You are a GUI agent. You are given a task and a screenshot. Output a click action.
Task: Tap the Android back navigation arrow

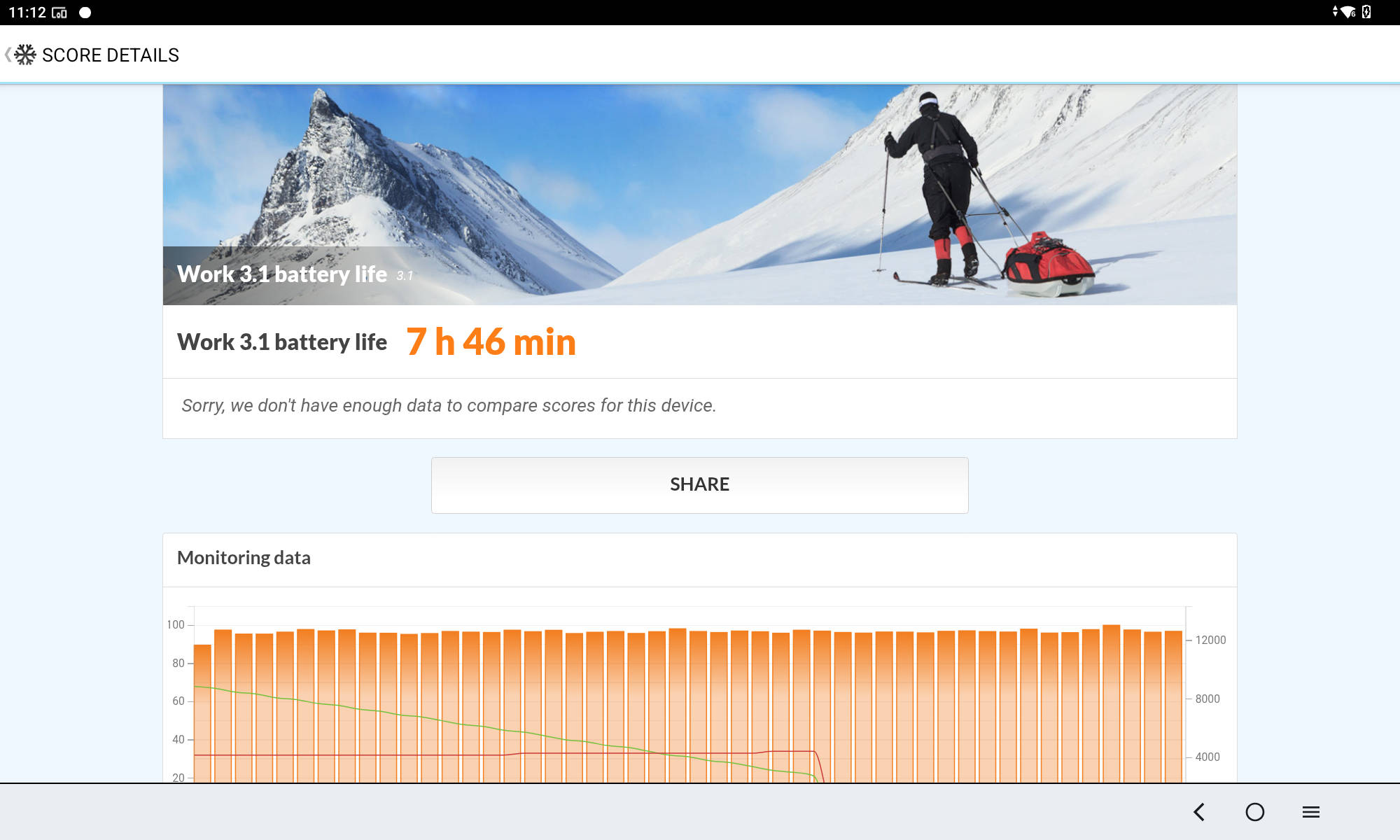point(1199,812)
